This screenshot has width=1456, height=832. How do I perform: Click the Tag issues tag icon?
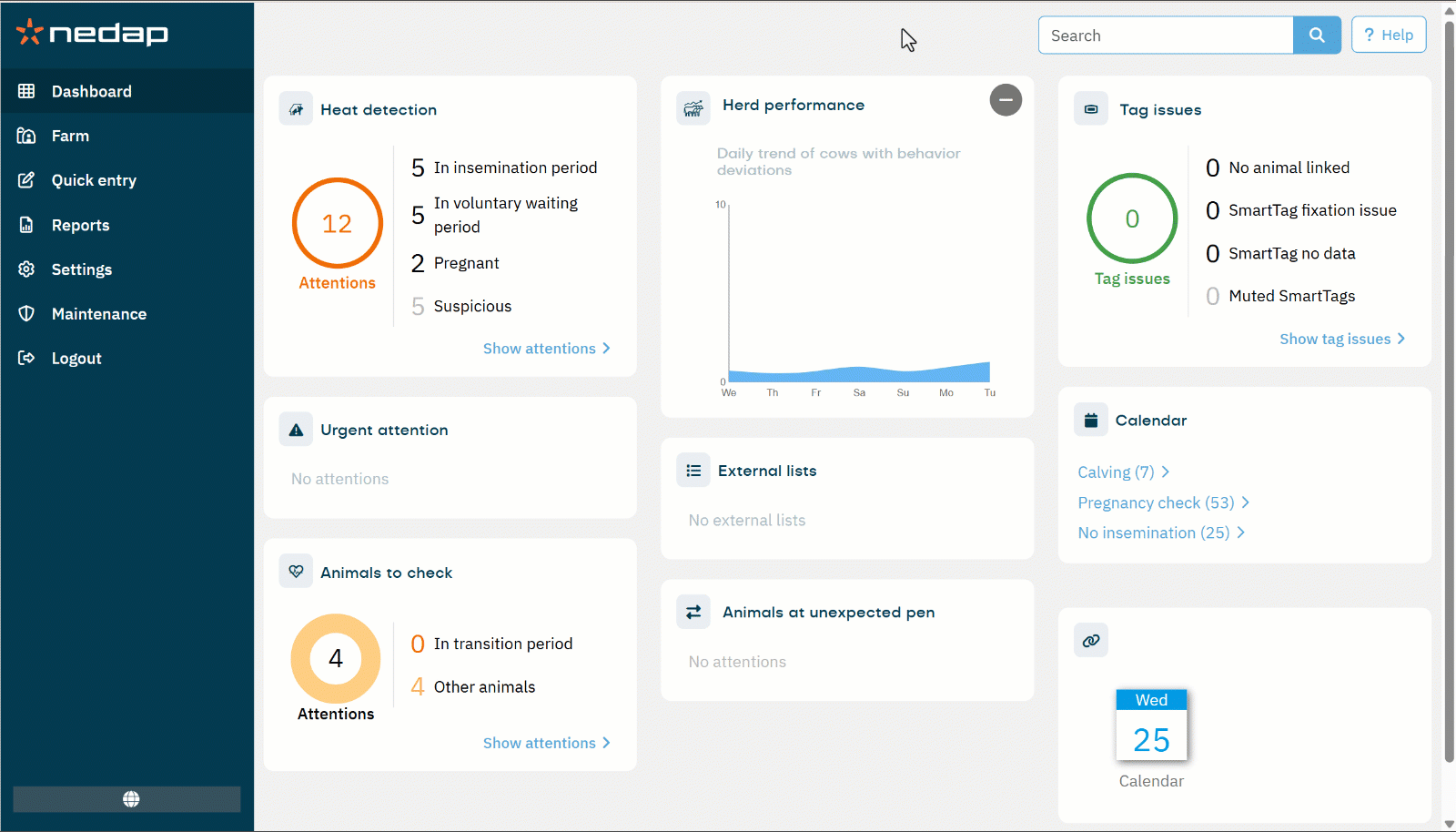[x=1091, y=109]
